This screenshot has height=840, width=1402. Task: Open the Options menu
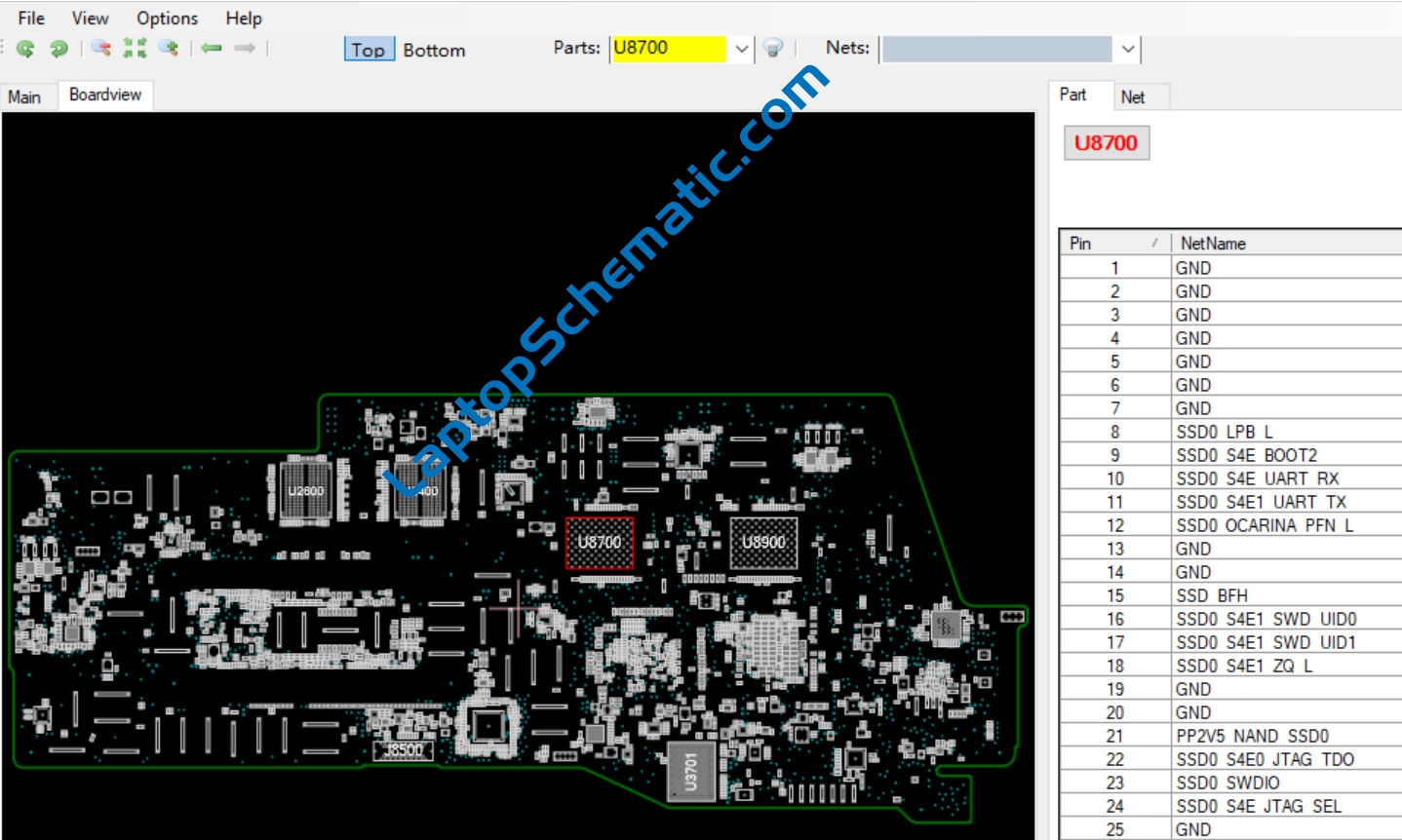click(167, 18)
